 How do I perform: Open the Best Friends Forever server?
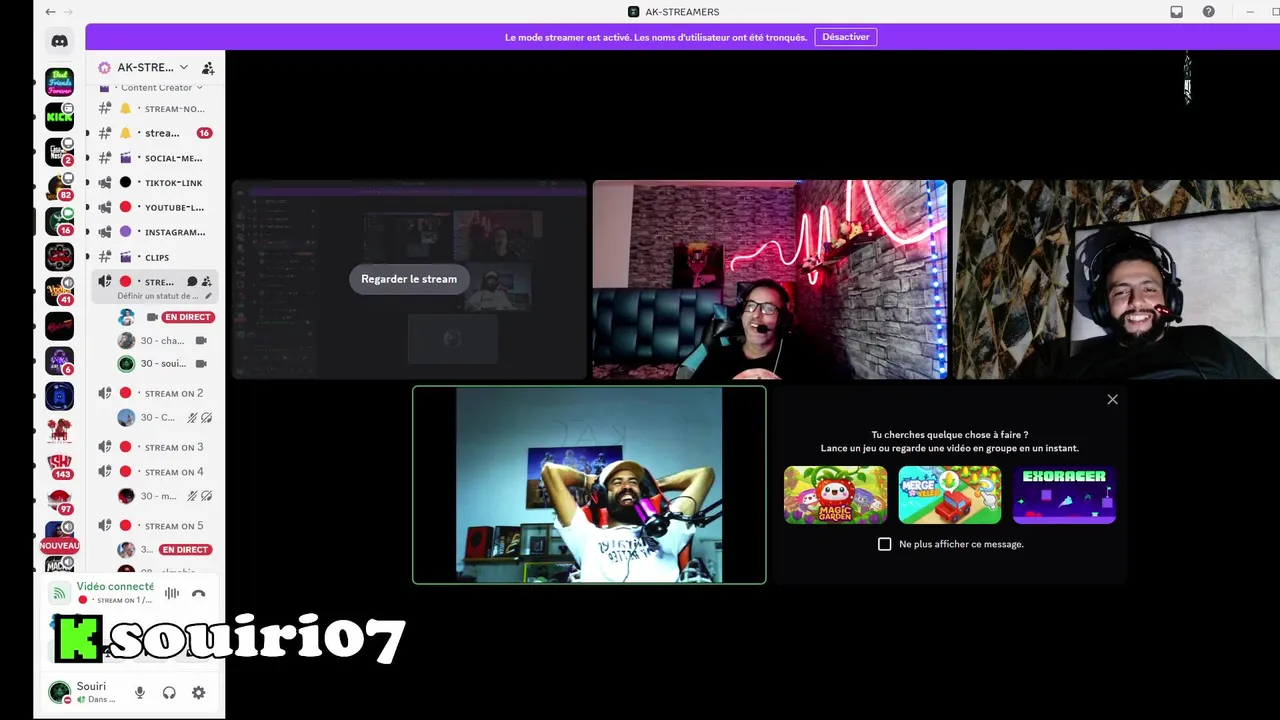pos(59,82)
